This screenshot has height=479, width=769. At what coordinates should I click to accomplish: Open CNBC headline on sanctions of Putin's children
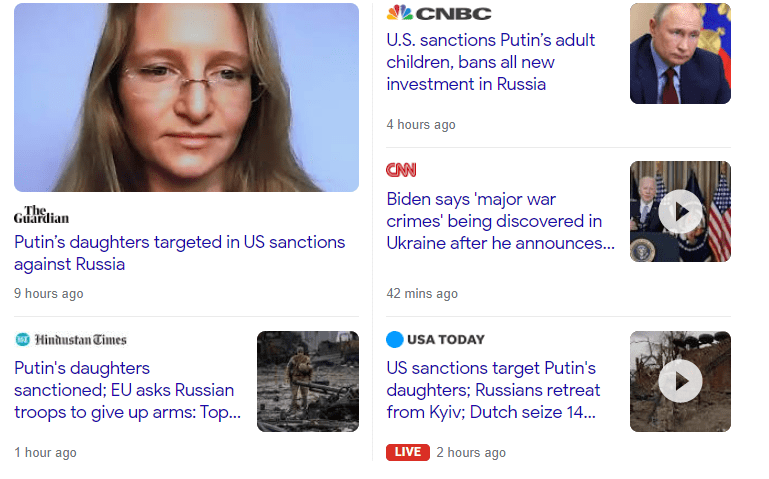(490, 62)
